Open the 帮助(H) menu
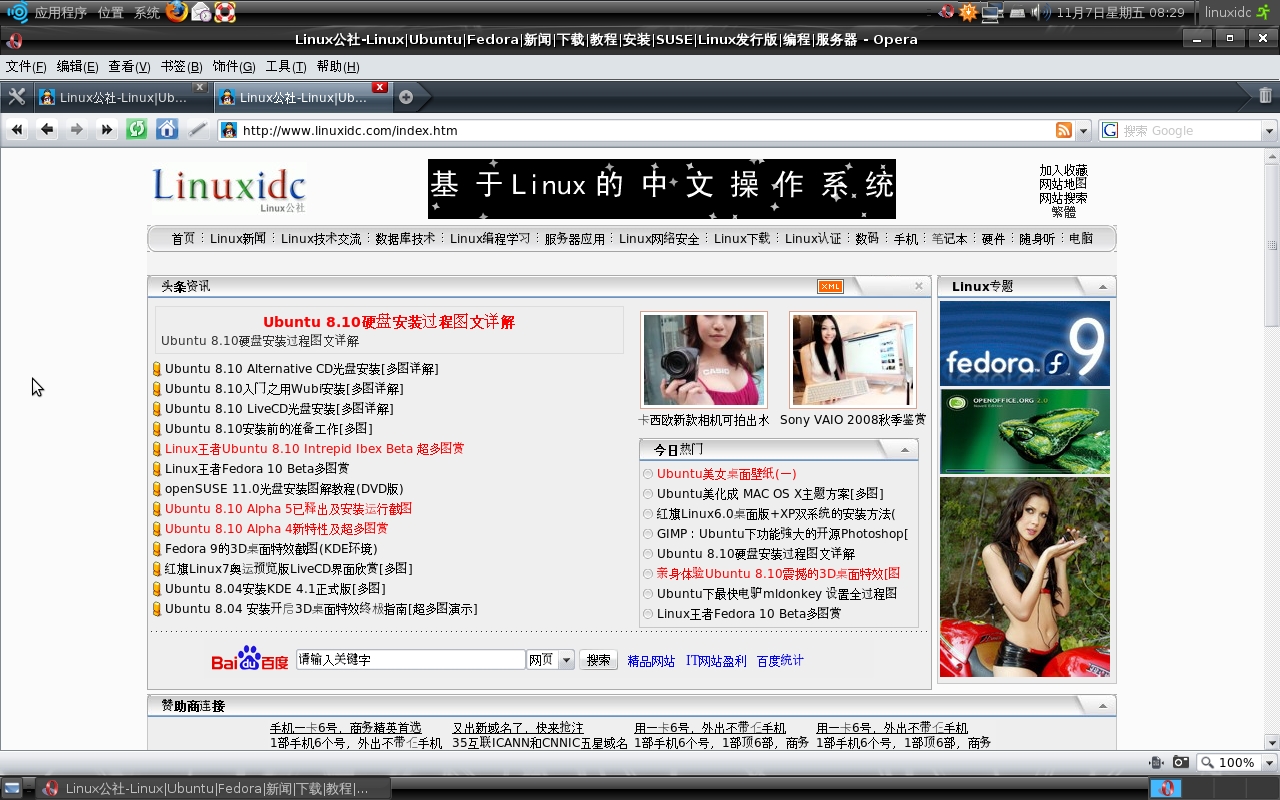Viewport: 1280px width, 800px height. click(338, 67)
